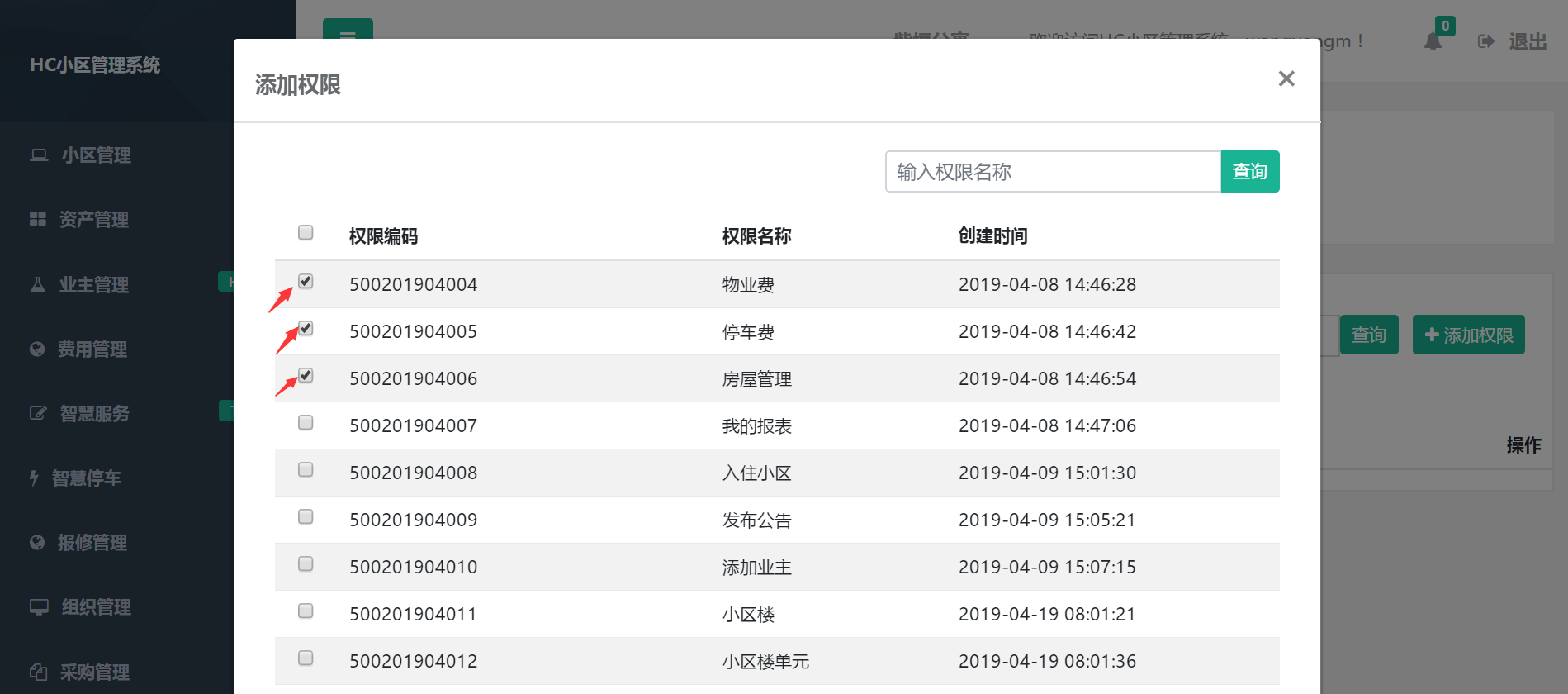Check the checkbox for 500201904010 添加业主
The height and width of the screenshot is (694, 1568).
pos(306,563)
